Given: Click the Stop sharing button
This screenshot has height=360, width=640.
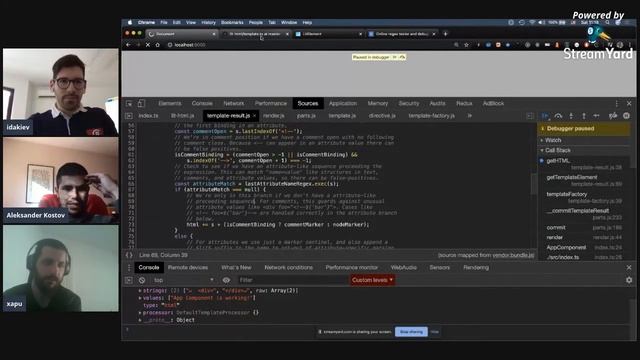Looking at the screenshot, I should click(x=411, y=332).
